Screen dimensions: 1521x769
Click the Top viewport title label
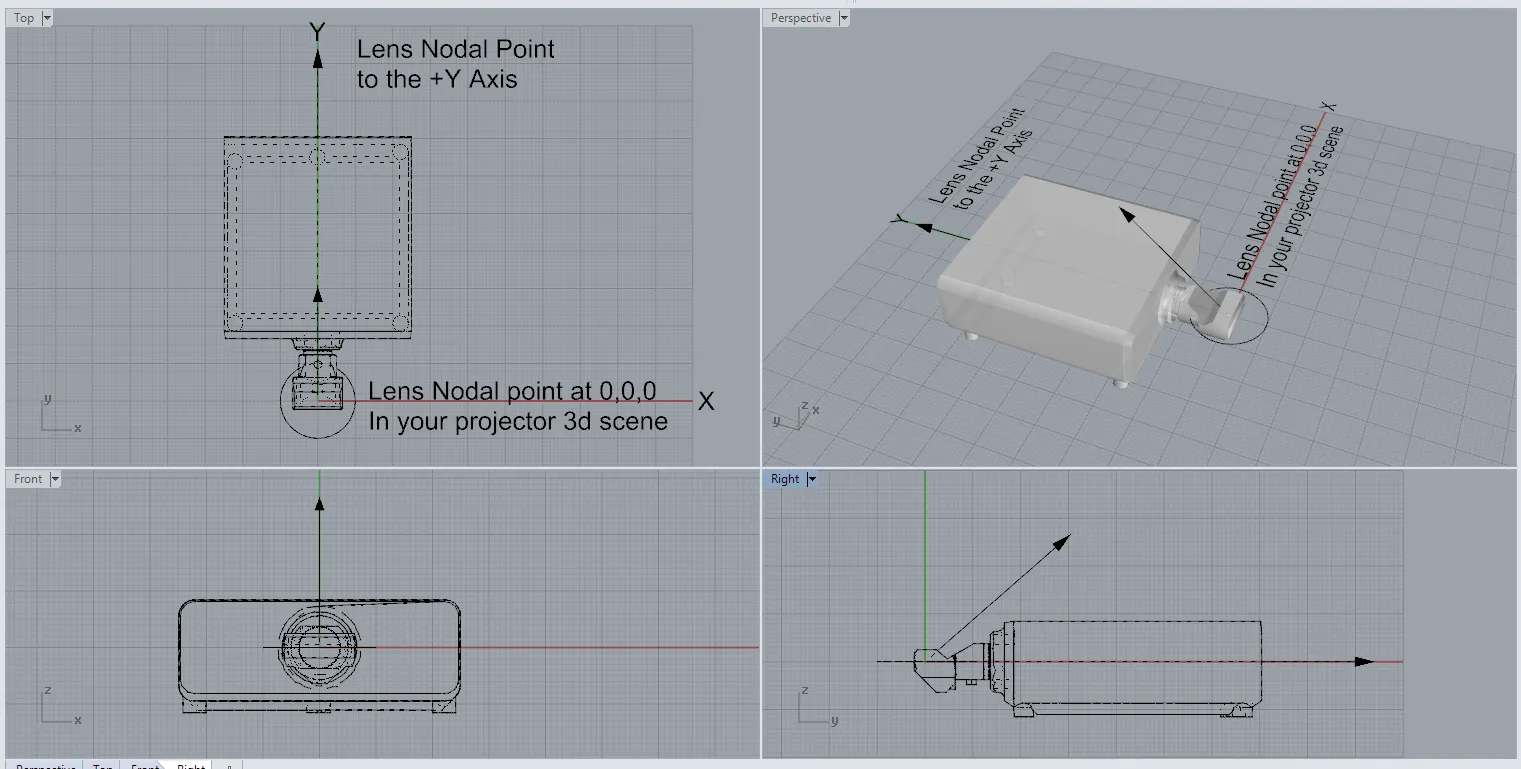click(x=24, y=18)
